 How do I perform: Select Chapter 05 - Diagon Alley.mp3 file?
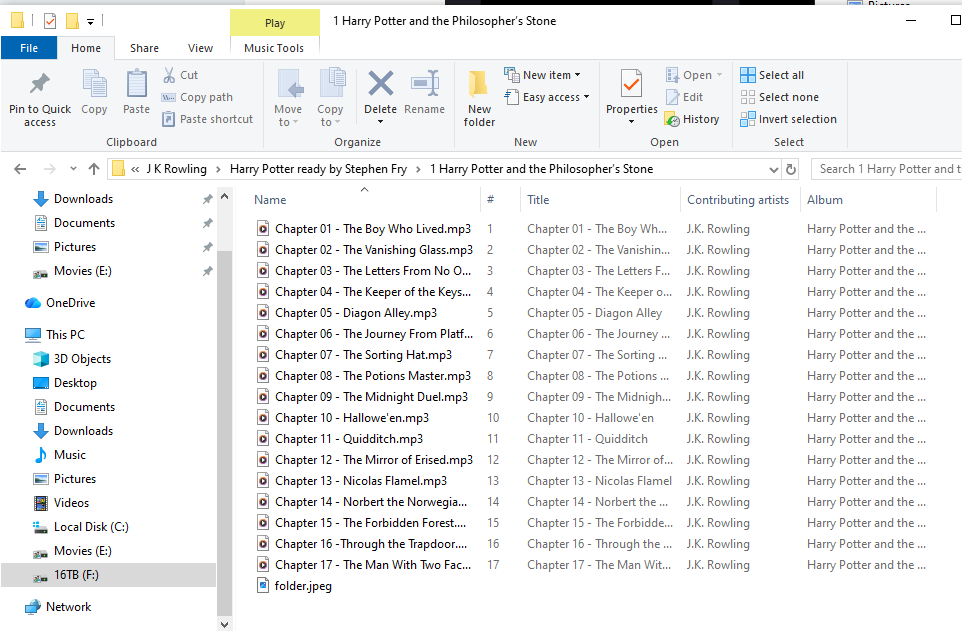point(355,313)
